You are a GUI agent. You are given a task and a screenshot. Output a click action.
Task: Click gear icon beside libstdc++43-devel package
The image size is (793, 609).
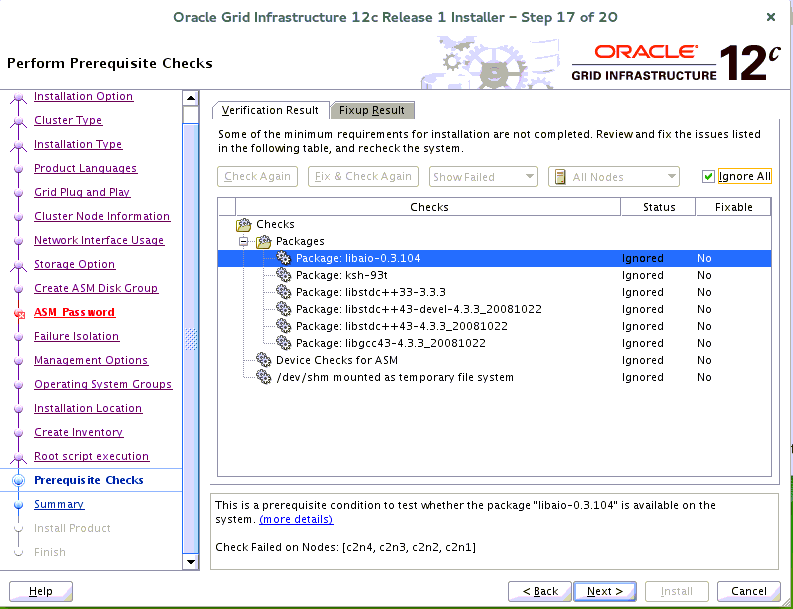(284, 309)
